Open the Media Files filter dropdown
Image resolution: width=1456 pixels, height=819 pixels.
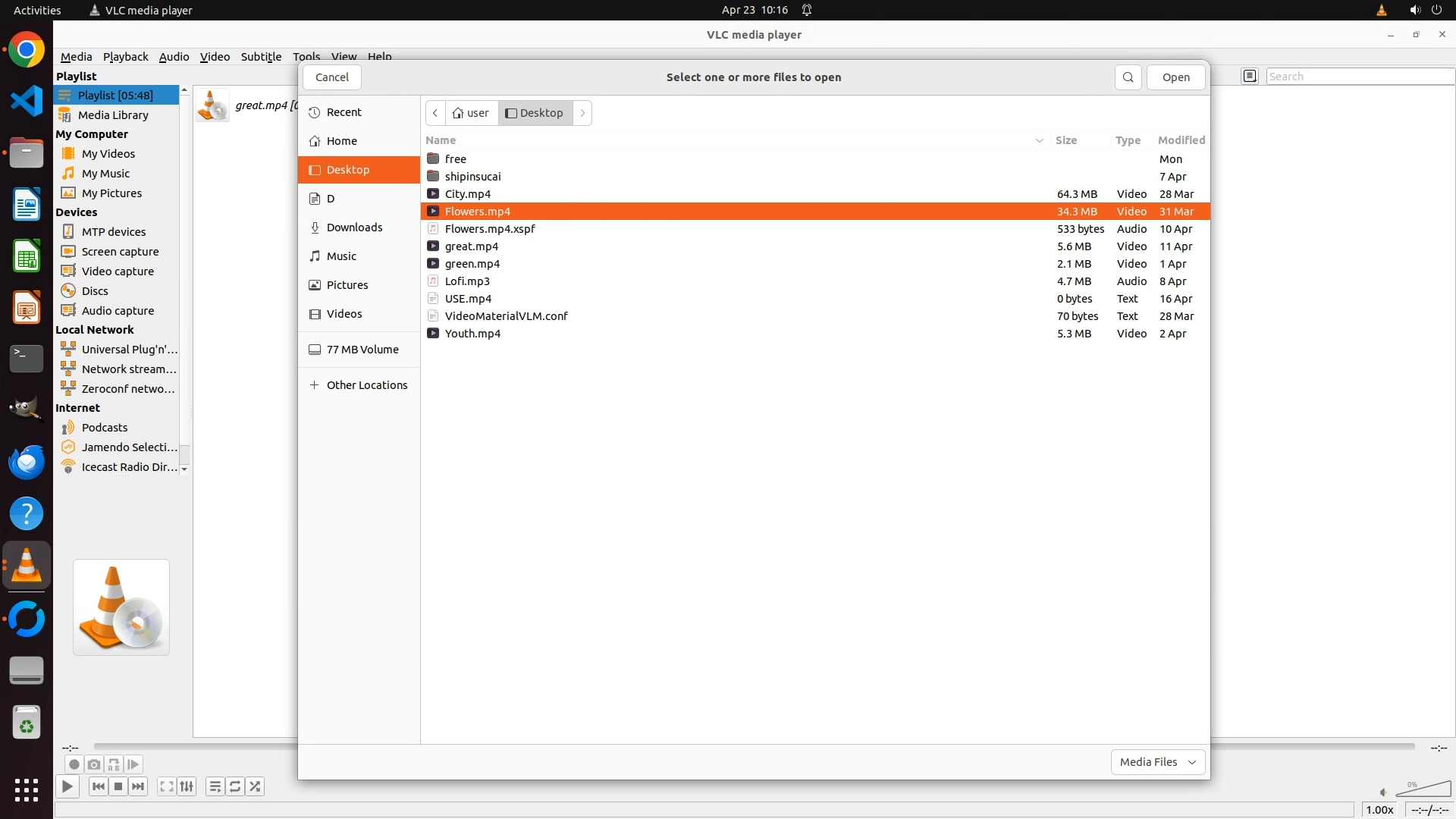pyautogui.click(x=1157, y=762)
